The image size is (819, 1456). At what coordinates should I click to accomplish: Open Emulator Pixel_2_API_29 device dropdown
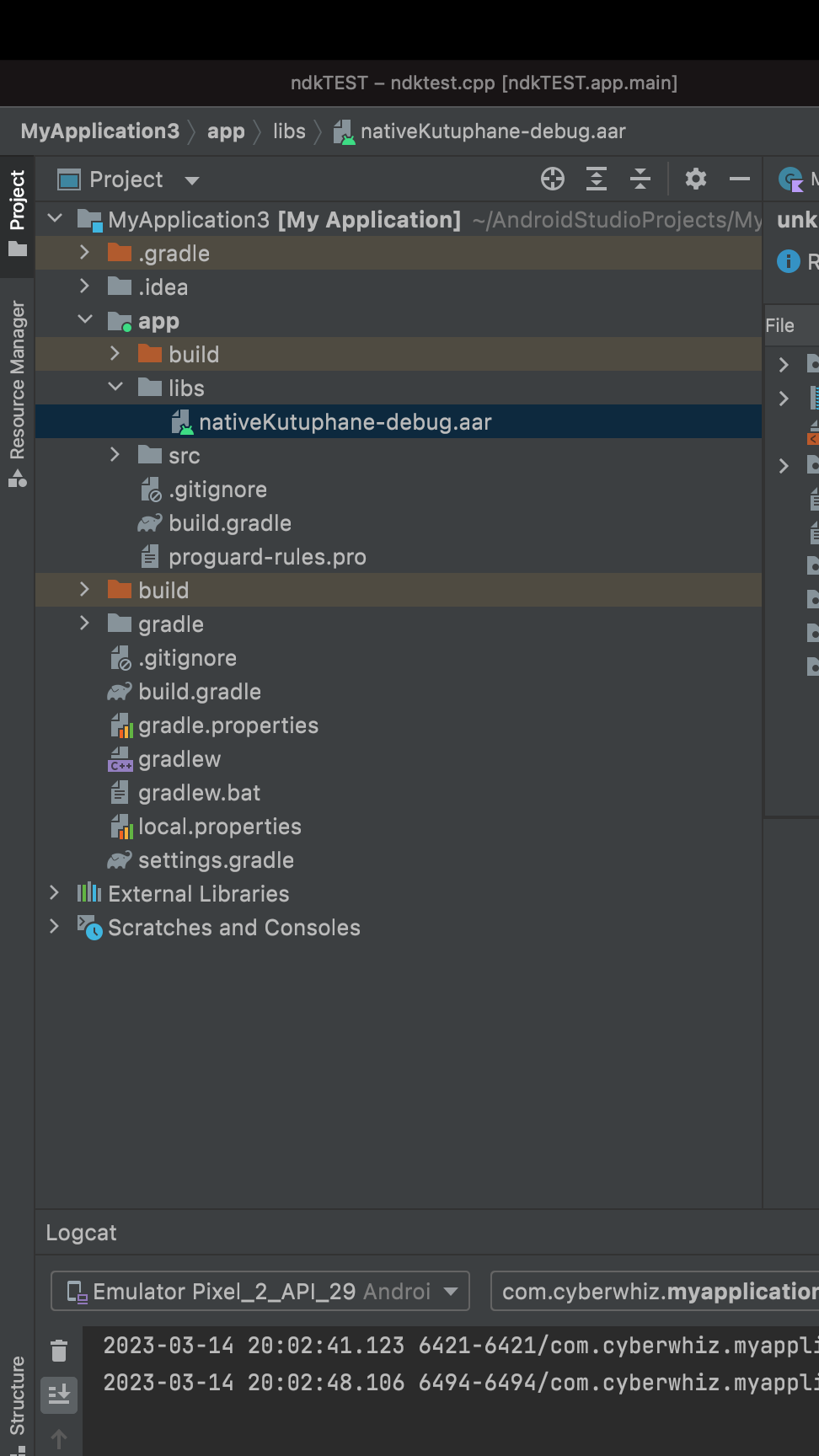pyautogui.click(x=260, y=1291)
